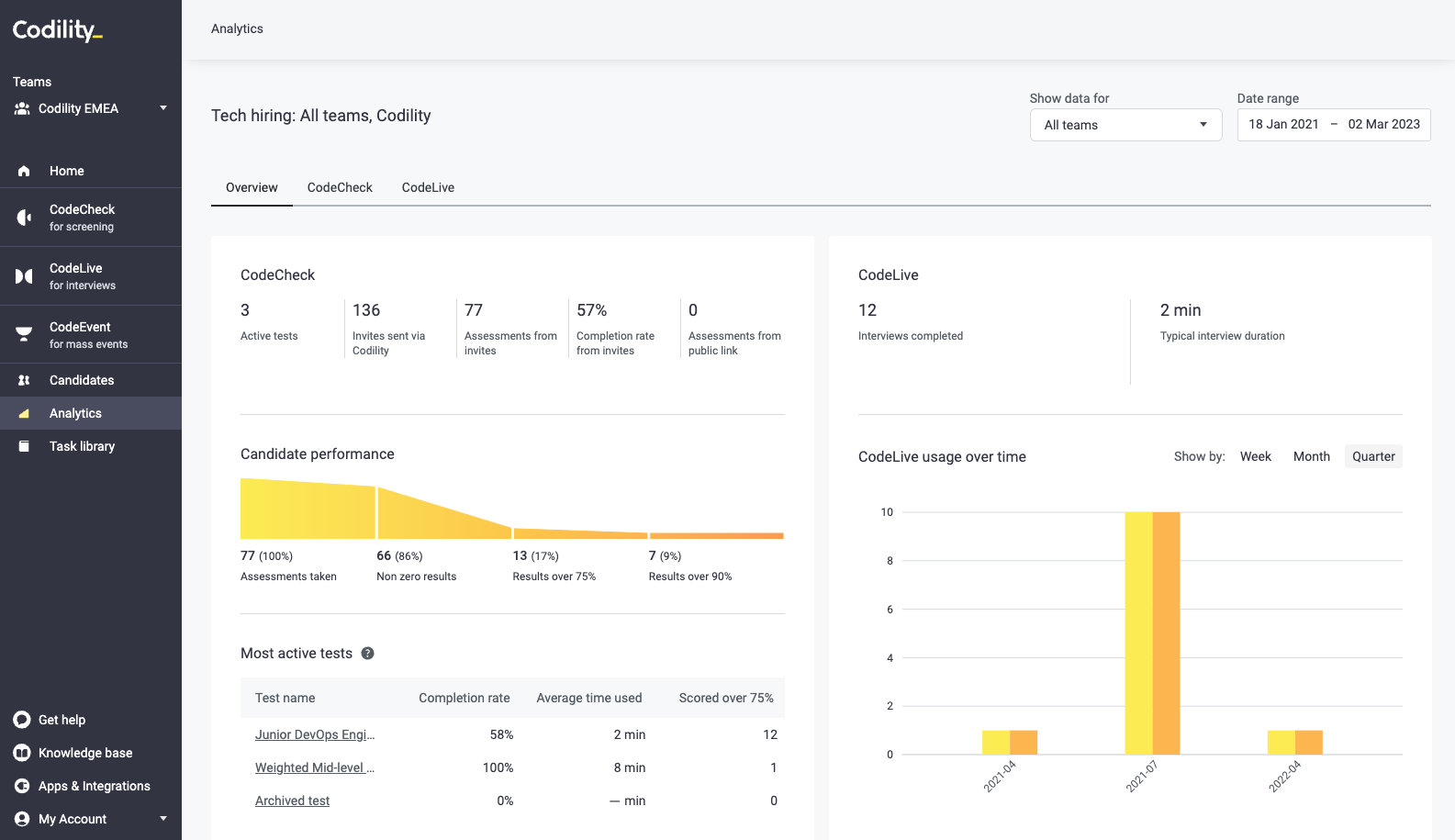Switch to the CodeLive tab
Screen dimensions: 1455x840
[x=428, y=187]
